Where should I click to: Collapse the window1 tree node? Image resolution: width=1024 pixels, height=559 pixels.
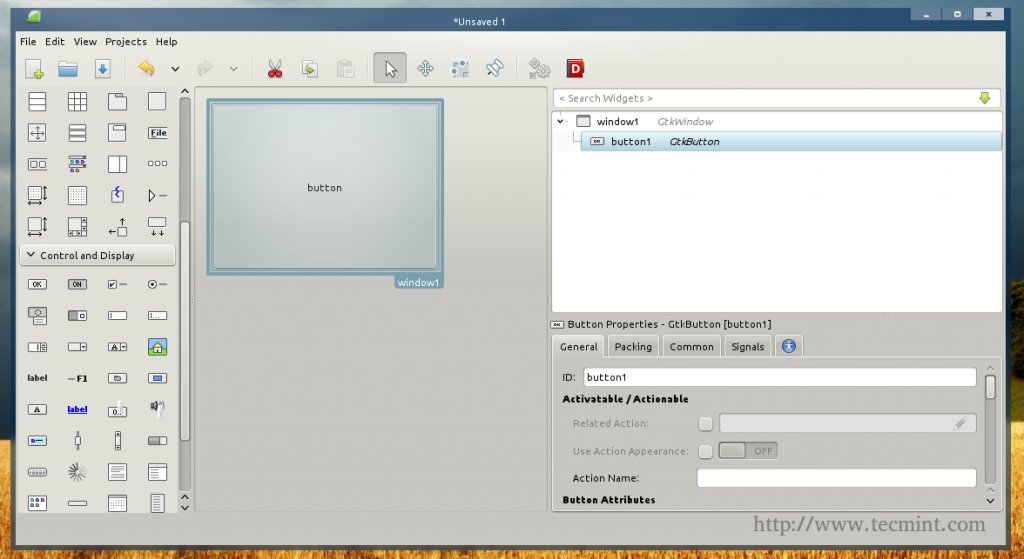click(x=561, y=121)
